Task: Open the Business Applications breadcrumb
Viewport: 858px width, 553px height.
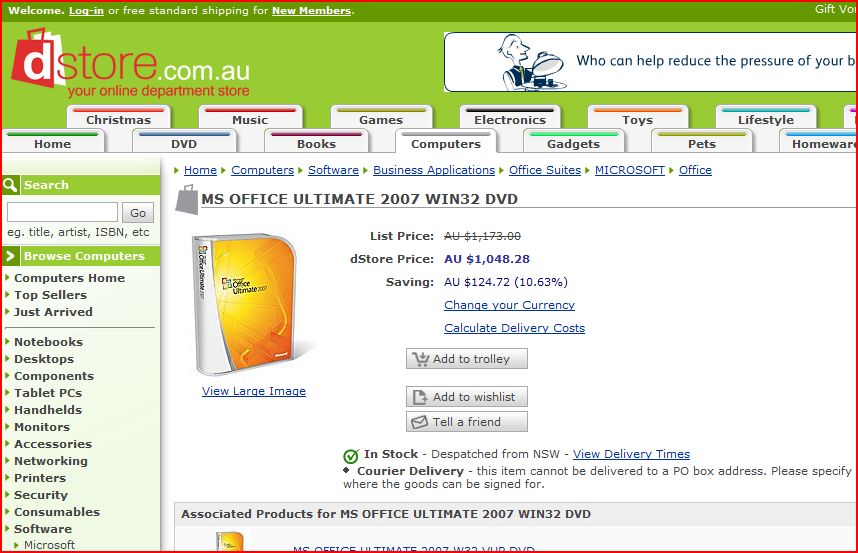Action: click(x=434, y=170)
